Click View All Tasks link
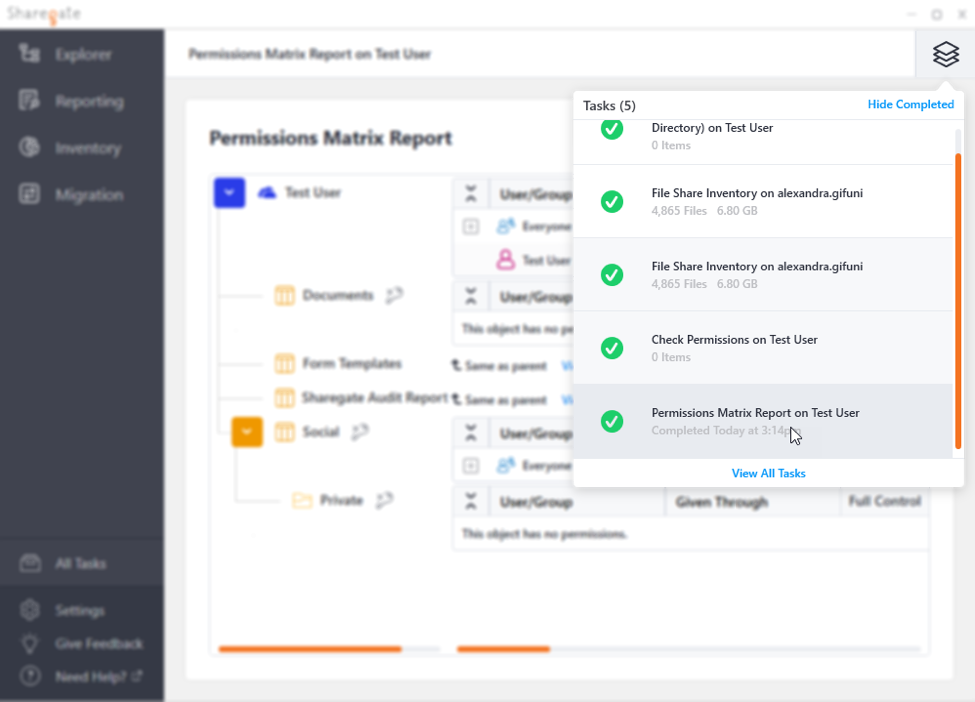This screenshot has width=975, height=702. [x=769, y=473]
